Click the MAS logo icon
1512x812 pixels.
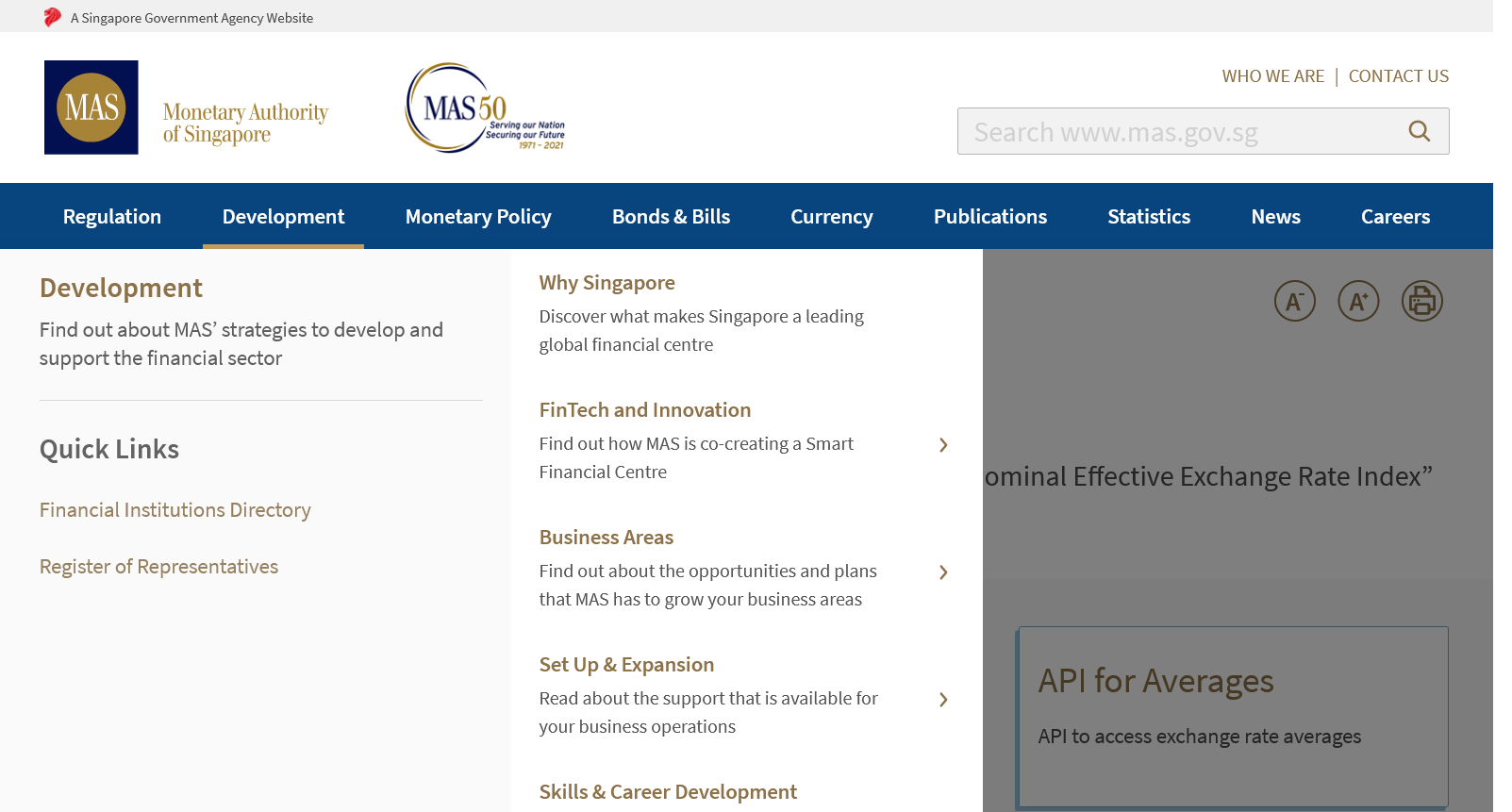91,108
